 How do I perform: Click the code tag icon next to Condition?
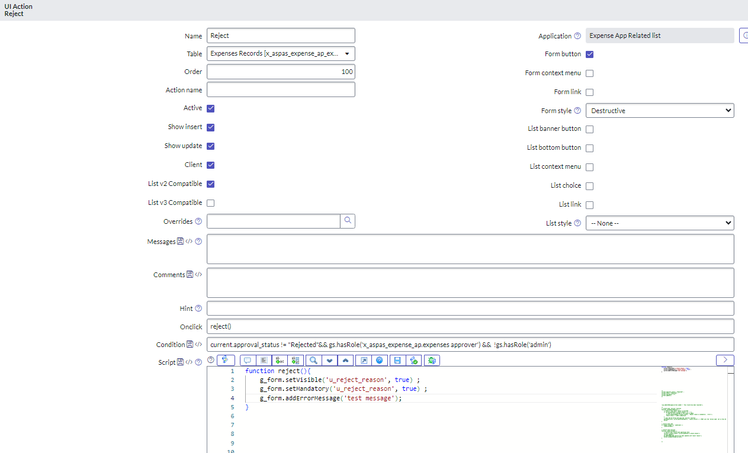pyautogui.click(x=198, y=344)
